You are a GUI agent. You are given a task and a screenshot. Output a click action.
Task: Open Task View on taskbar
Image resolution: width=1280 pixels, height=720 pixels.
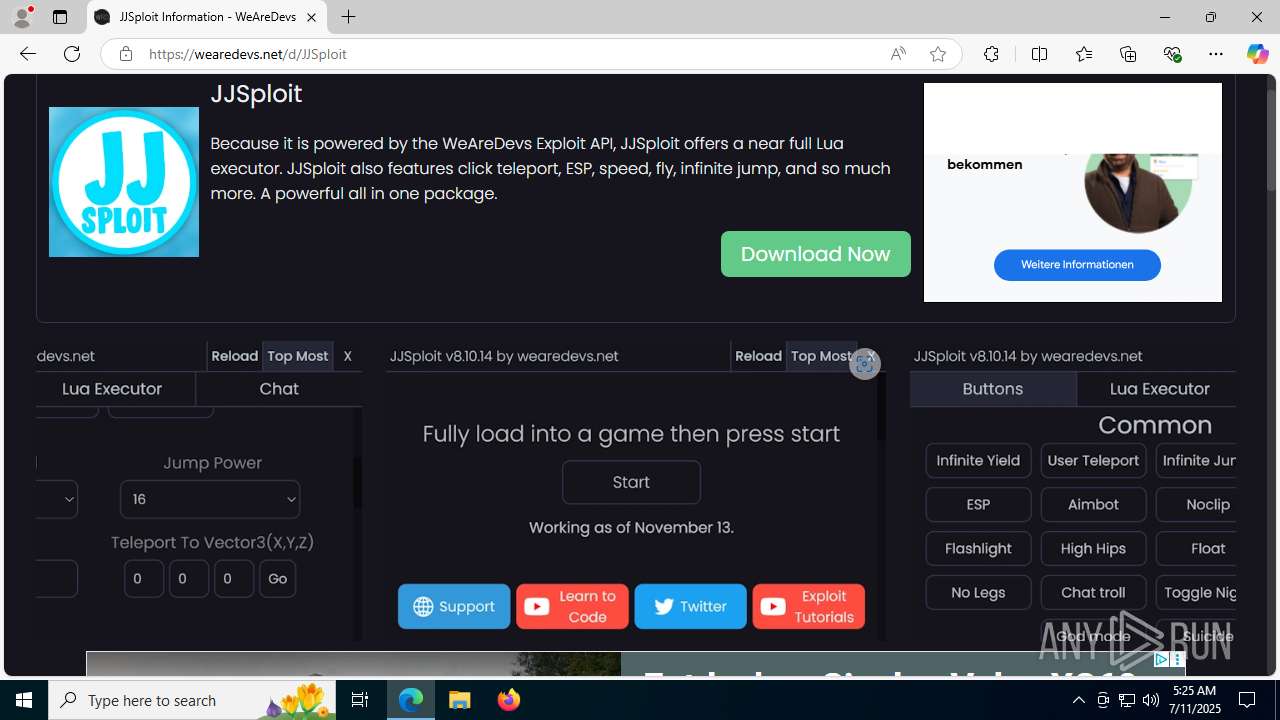point(360,700)
